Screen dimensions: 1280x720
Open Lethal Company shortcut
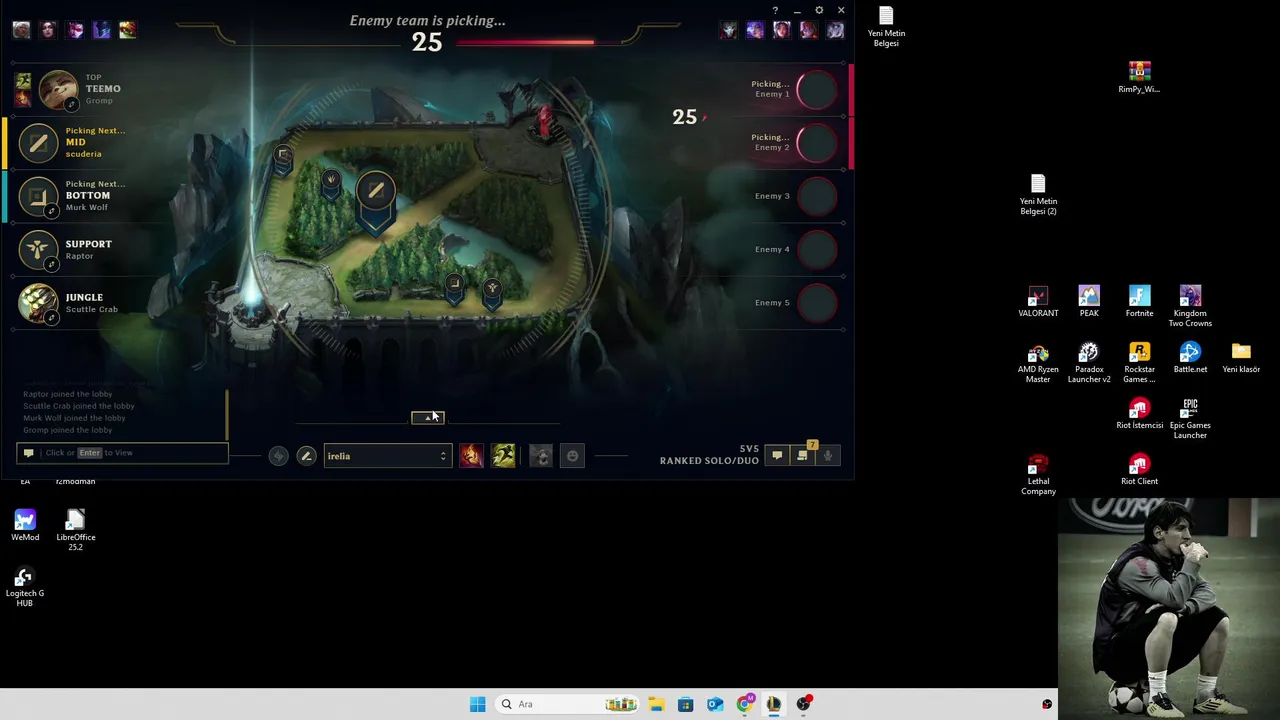pos(1038,475)
